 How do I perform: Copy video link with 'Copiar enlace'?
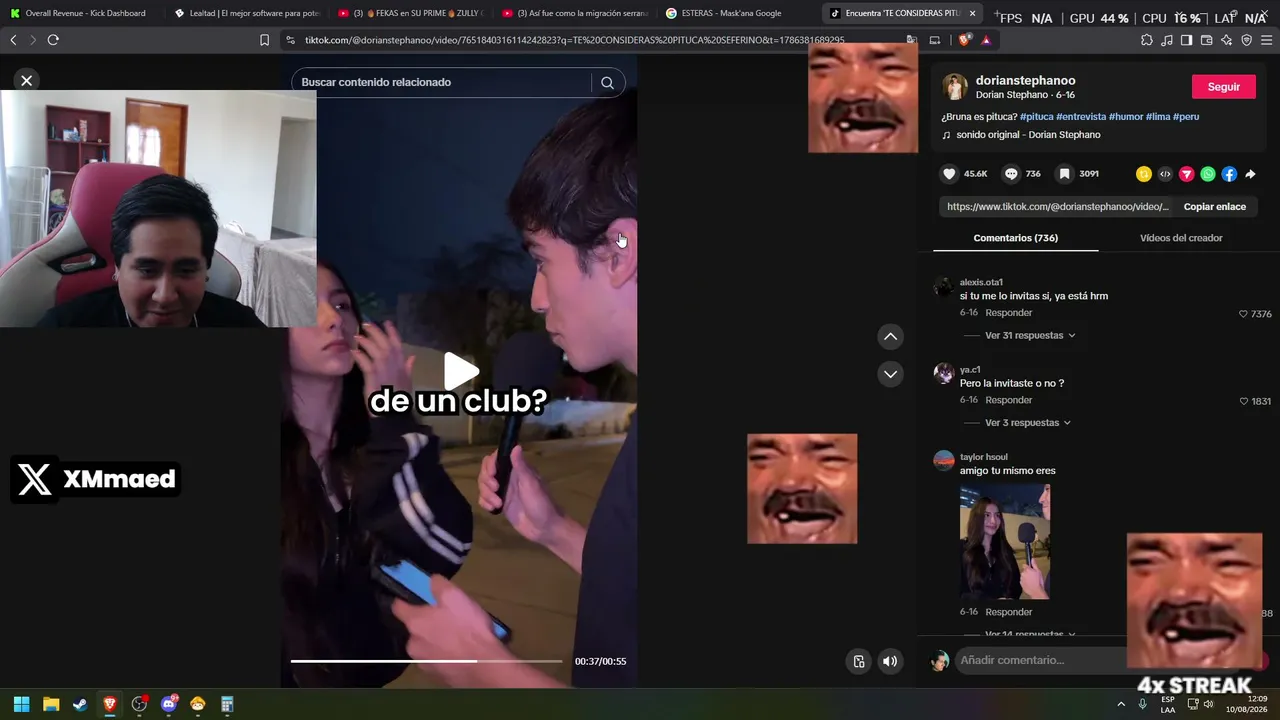point(1215,207)
